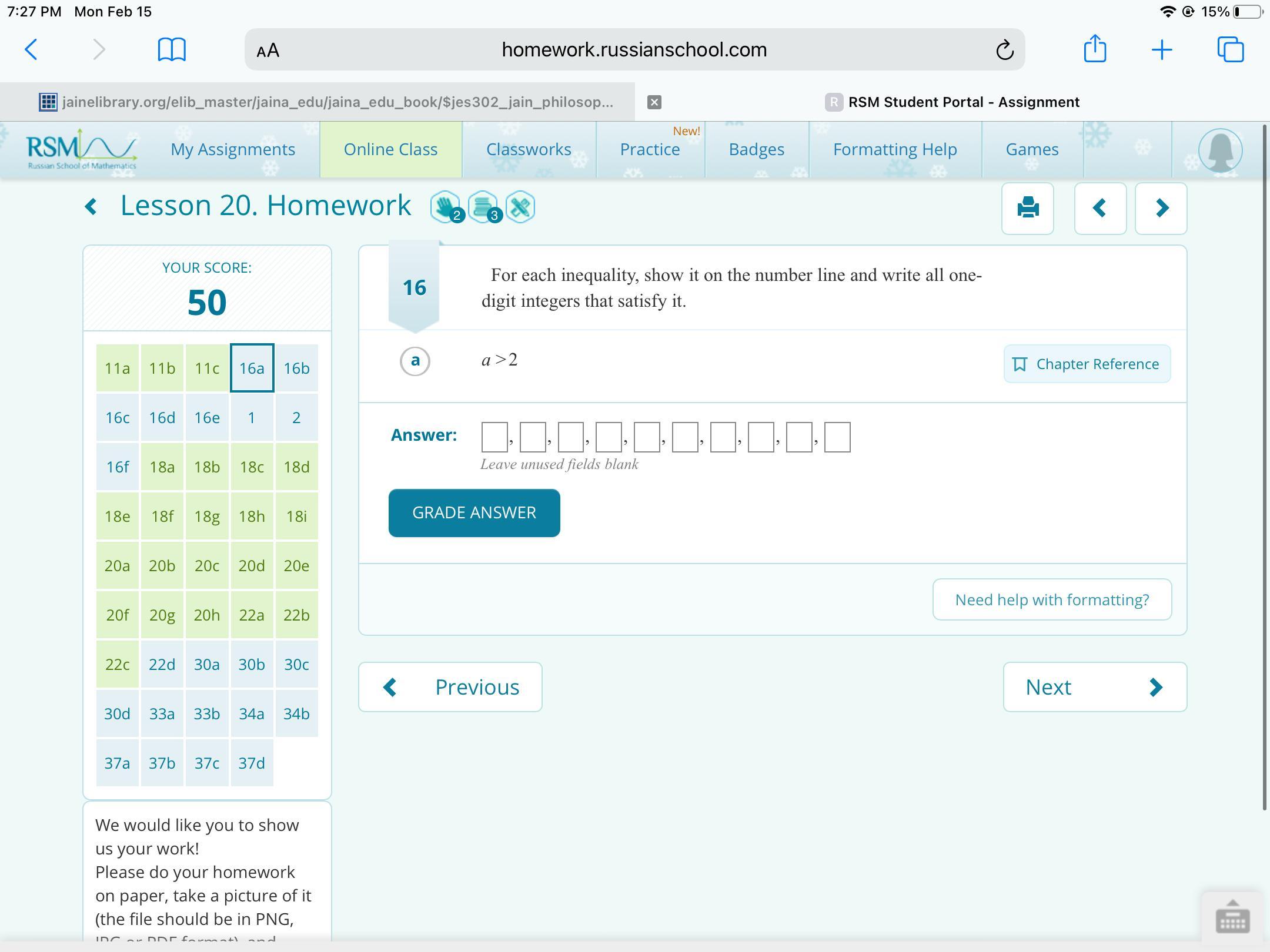Open the My Assignments menu item
The image size is (1270, 952).
(233, 149)
